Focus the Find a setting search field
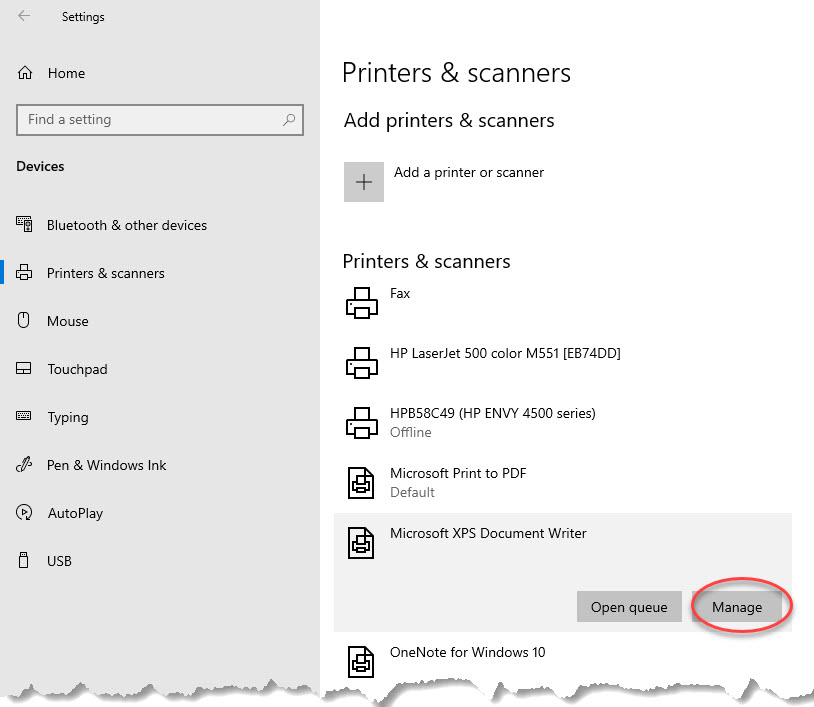 tap(160, 120)
